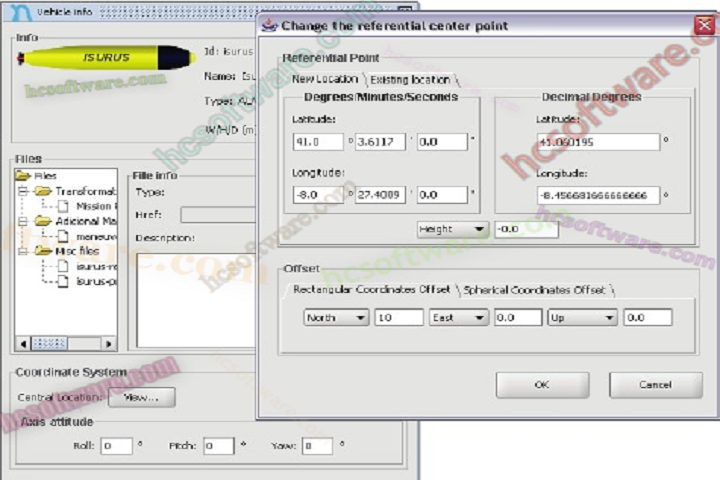Open the North direction dropdown
Screen dimensions: 720x480
[x=336, y=317]
